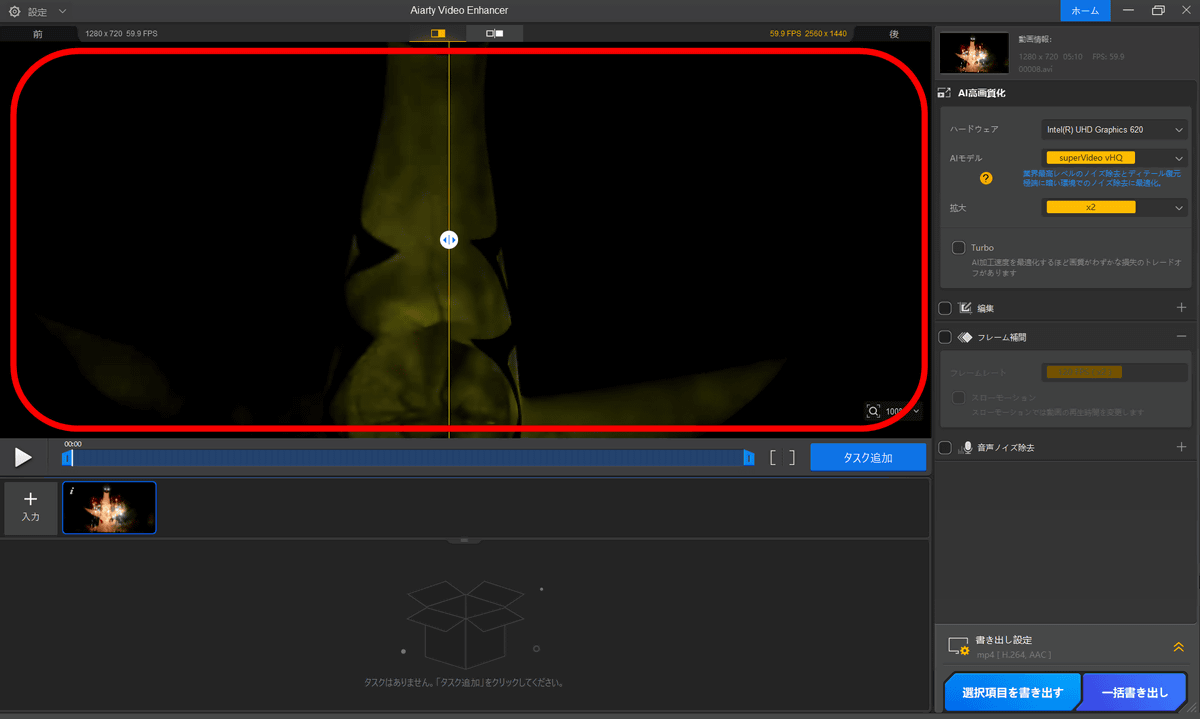Switch to the 後 after view
1200x719 pixels.
(x=893, y=34)
